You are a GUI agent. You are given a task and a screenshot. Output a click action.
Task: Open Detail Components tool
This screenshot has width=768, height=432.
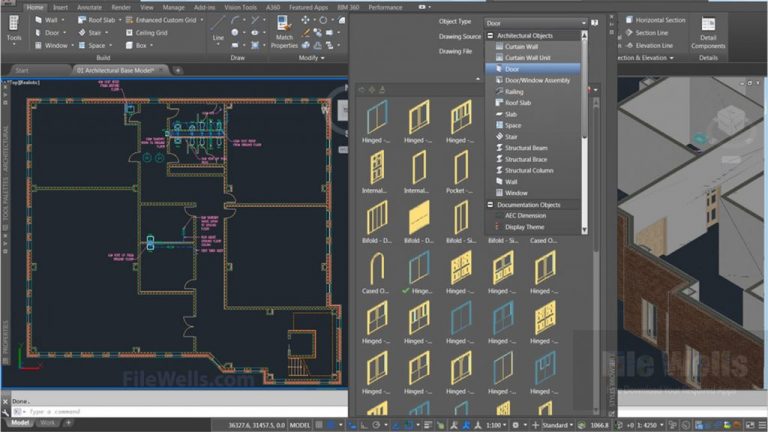pos(708,32)
